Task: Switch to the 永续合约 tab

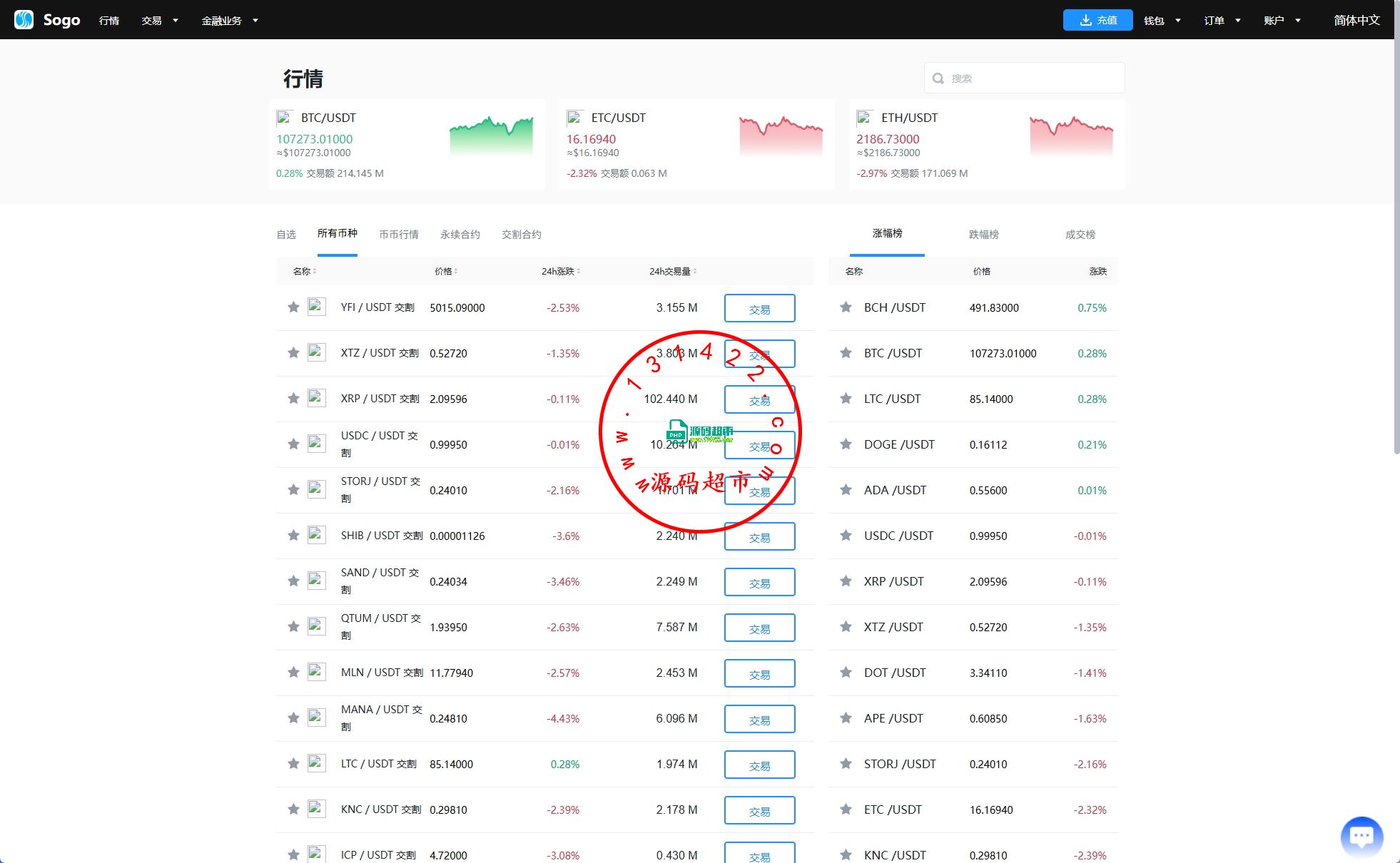Action: click(x=460, y=235)
